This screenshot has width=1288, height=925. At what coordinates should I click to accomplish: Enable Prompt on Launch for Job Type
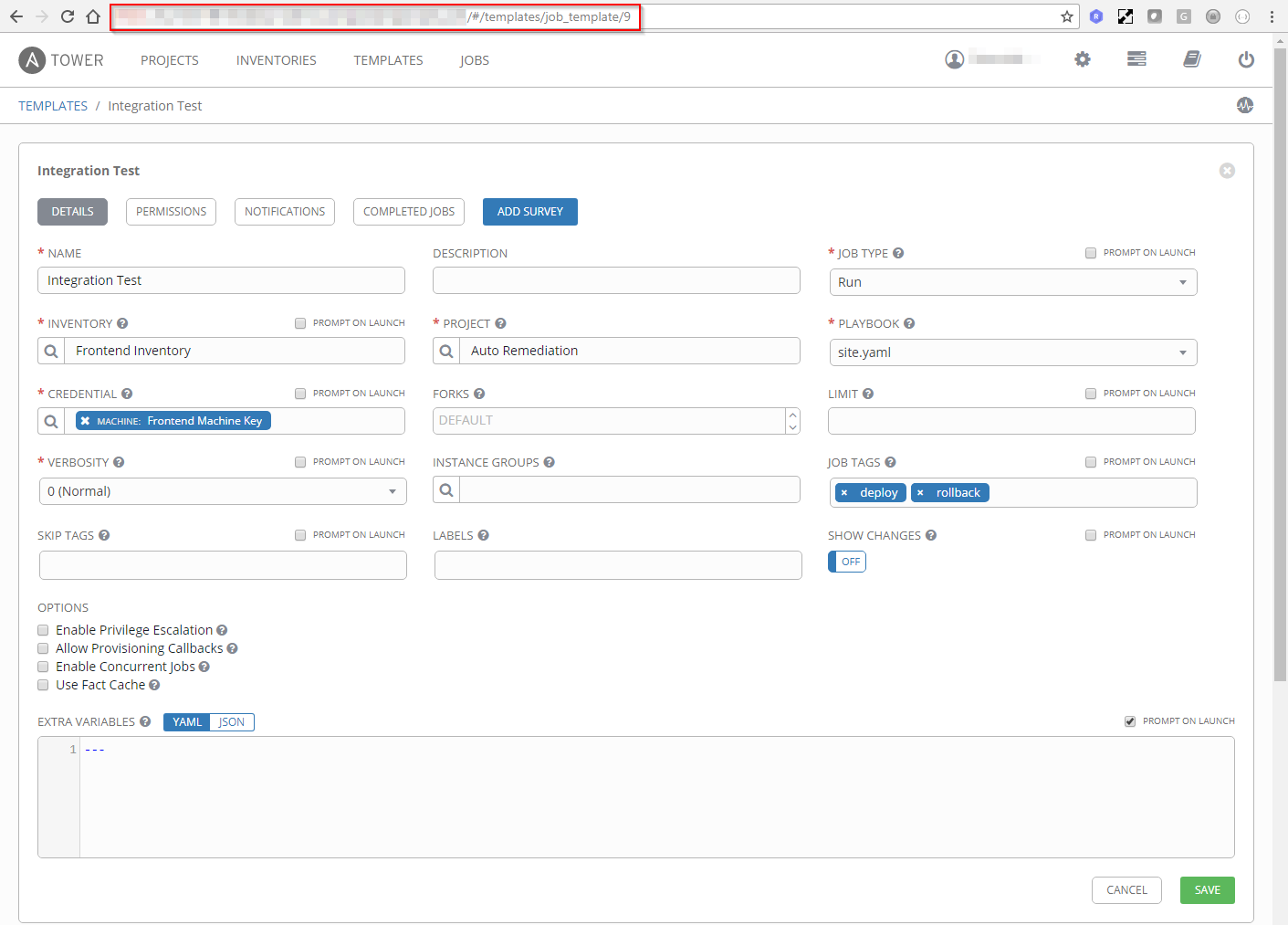pyautogui.click(x=1091, y=253)
